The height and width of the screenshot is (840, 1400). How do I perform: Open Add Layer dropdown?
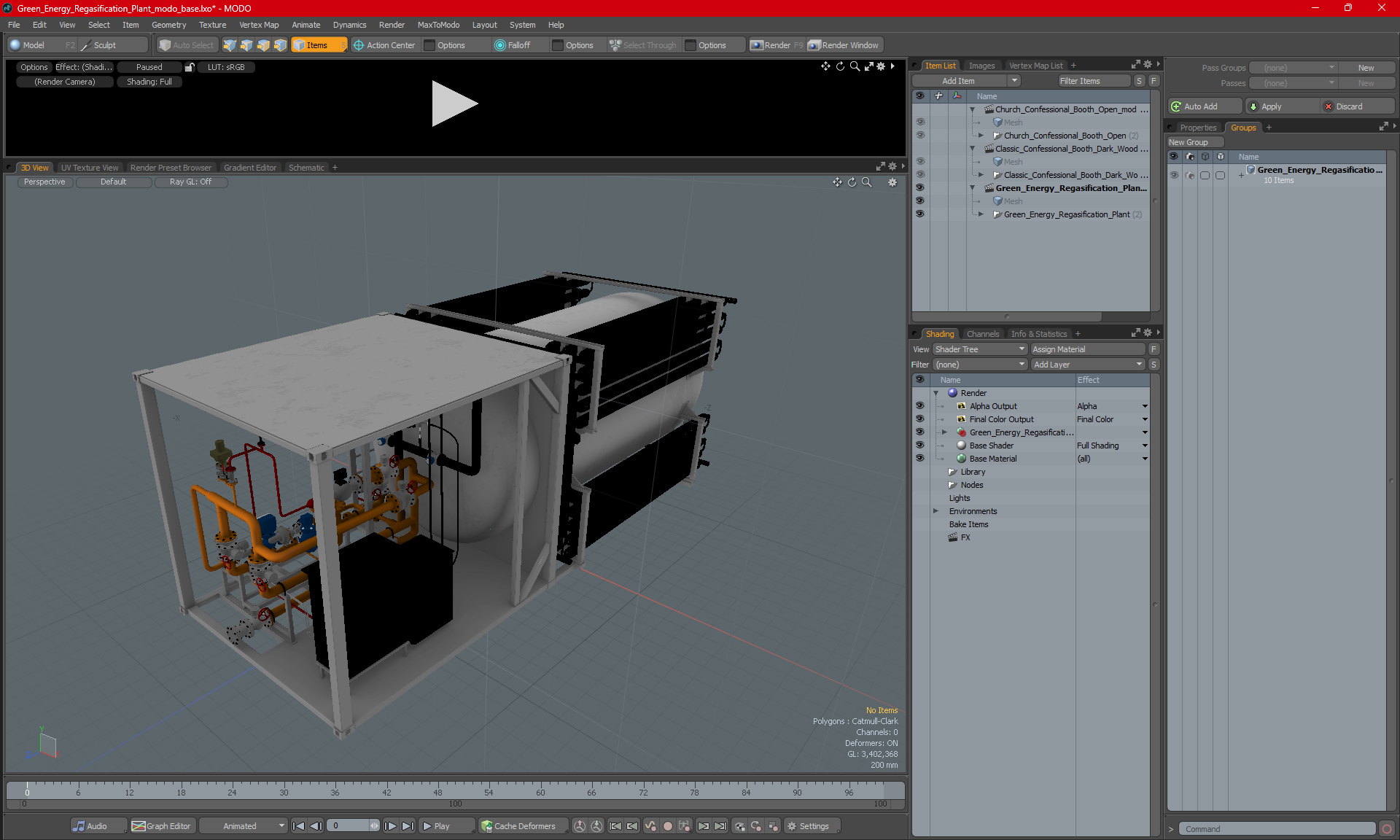point(1088,365)
